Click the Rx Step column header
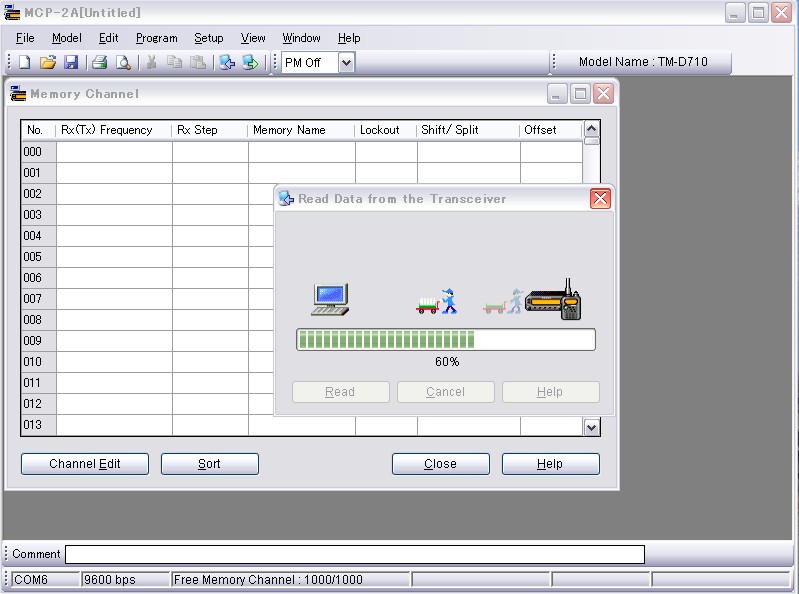The height and width of the screenshot is (594, 799). (x=210, y=130)
